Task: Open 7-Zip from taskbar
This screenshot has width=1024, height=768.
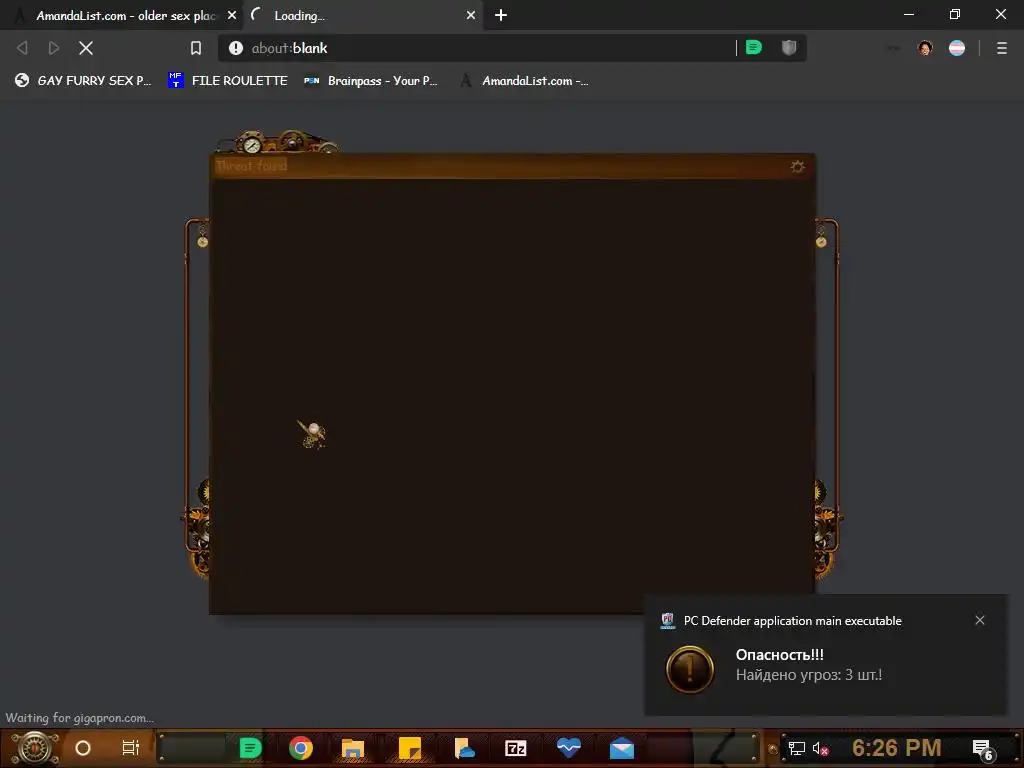Action: 515,748
